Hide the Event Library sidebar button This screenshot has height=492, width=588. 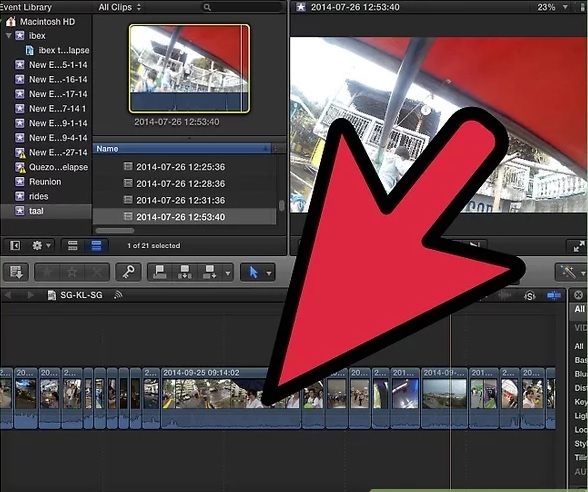pos(15,246)
